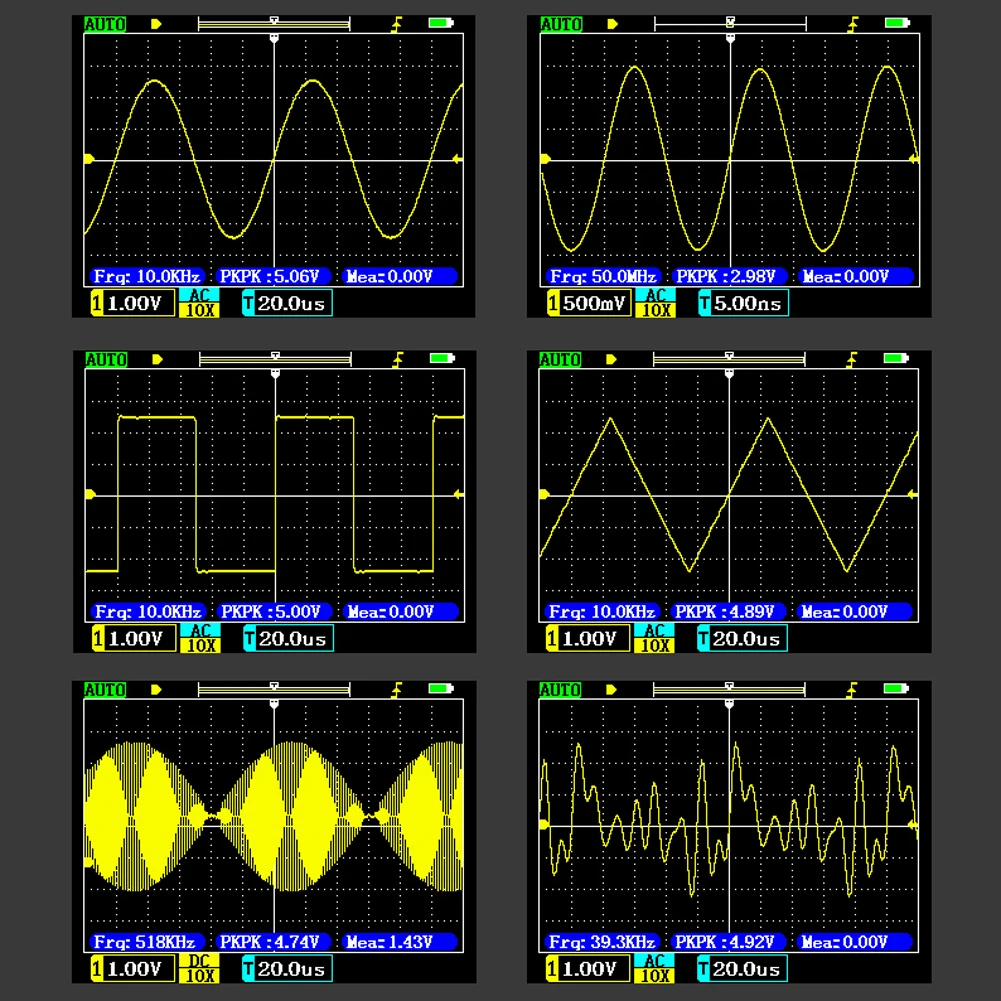Click the rising-edge trigger icon on the square wave screen

pos(397,360)
